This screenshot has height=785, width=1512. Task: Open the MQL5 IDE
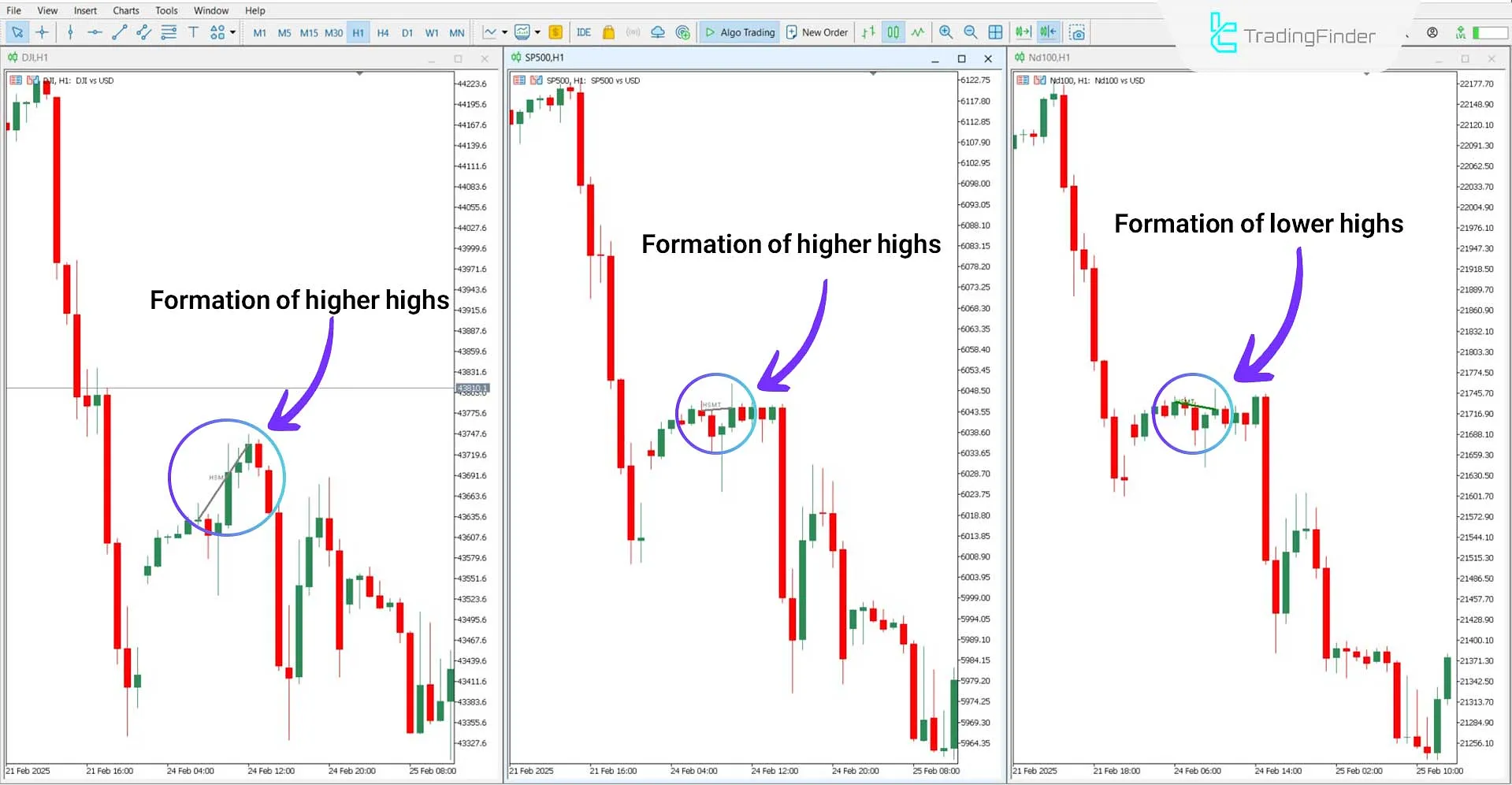(584, 32)
